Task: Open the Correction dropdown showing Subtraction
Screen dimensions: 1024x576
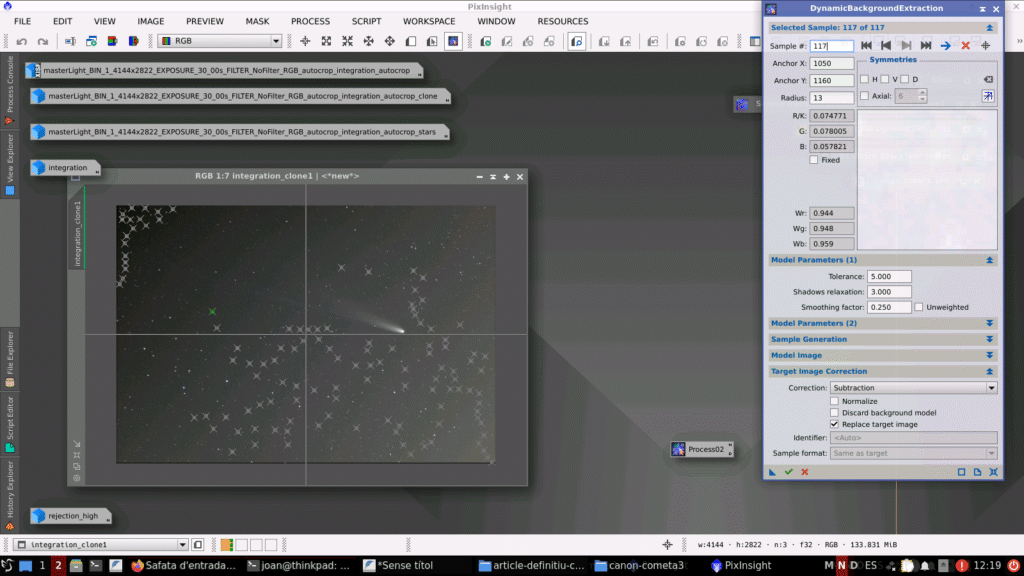Action: pyautogui.click(x=913, y=387)
